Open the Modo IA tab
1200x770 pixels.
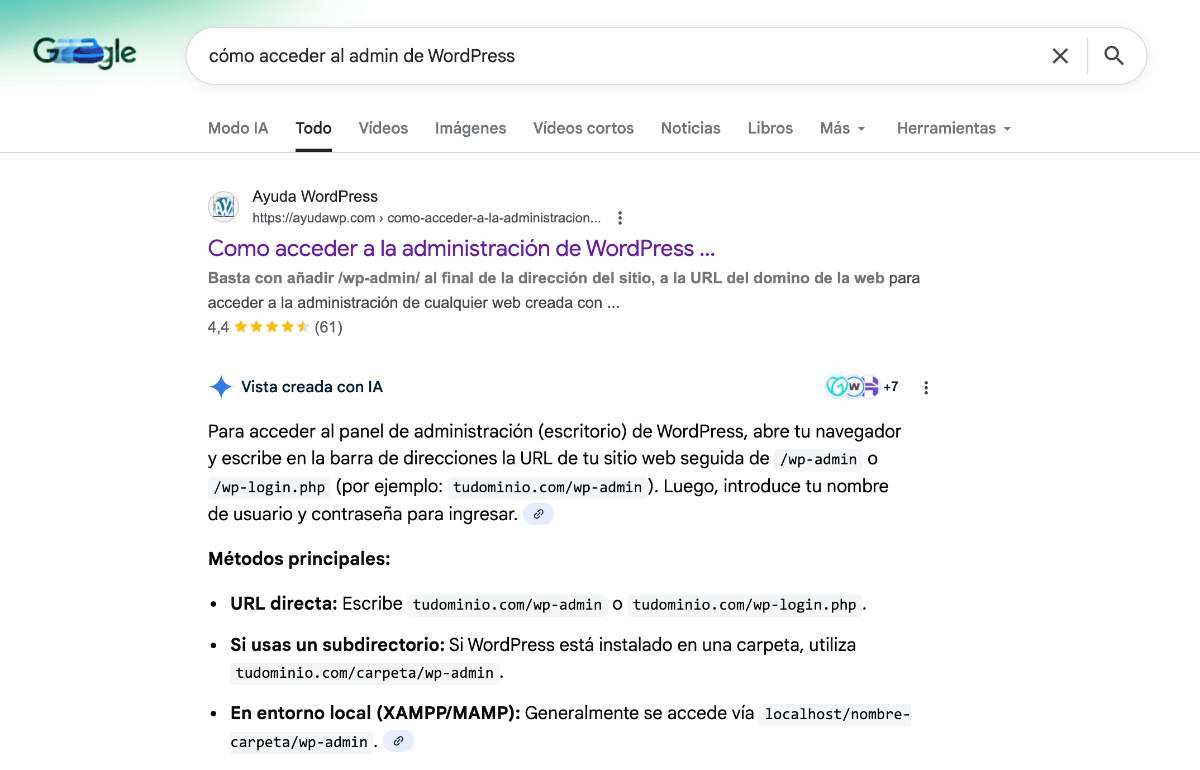238,128
